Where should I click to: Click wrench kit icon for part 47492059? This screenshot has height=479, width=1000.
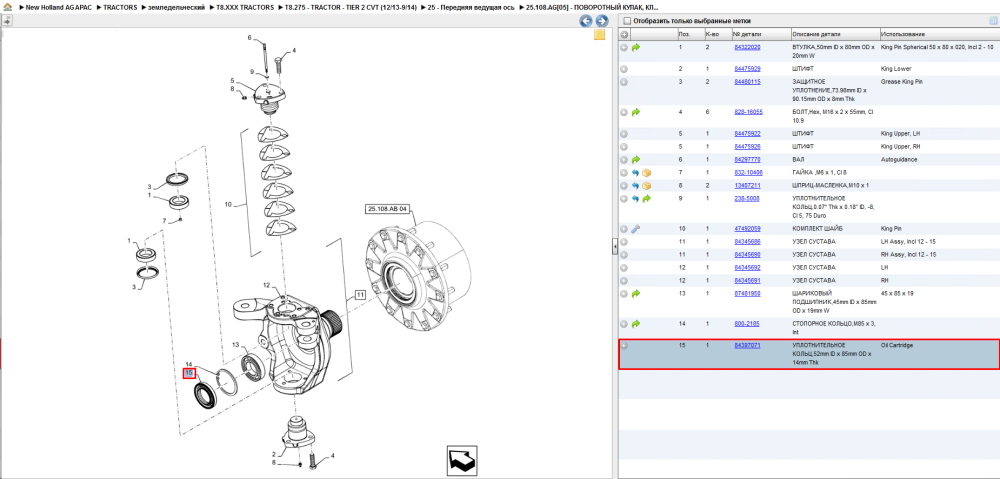[636, 228]
